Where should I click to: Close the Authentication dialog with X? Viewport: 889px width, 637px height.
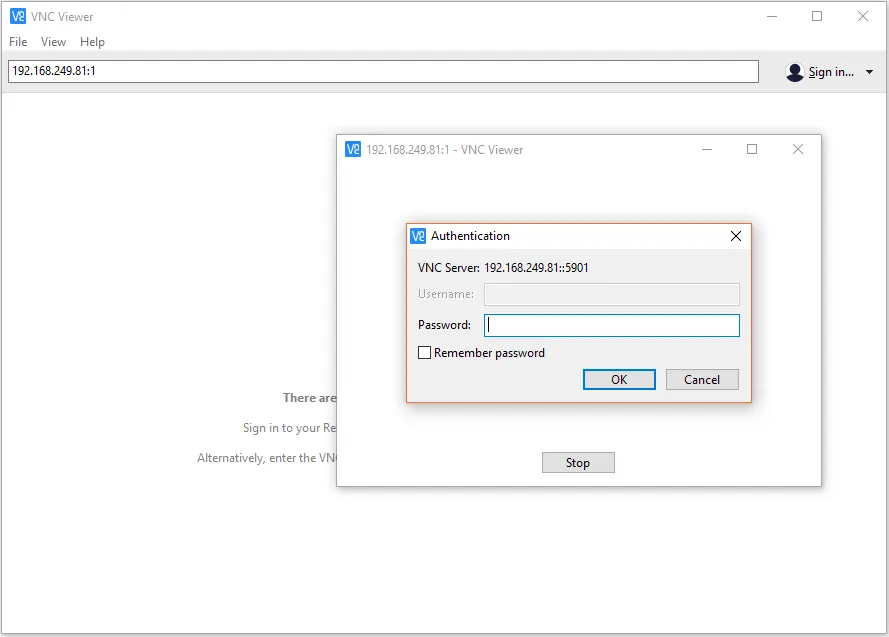(x=736, y=236)
